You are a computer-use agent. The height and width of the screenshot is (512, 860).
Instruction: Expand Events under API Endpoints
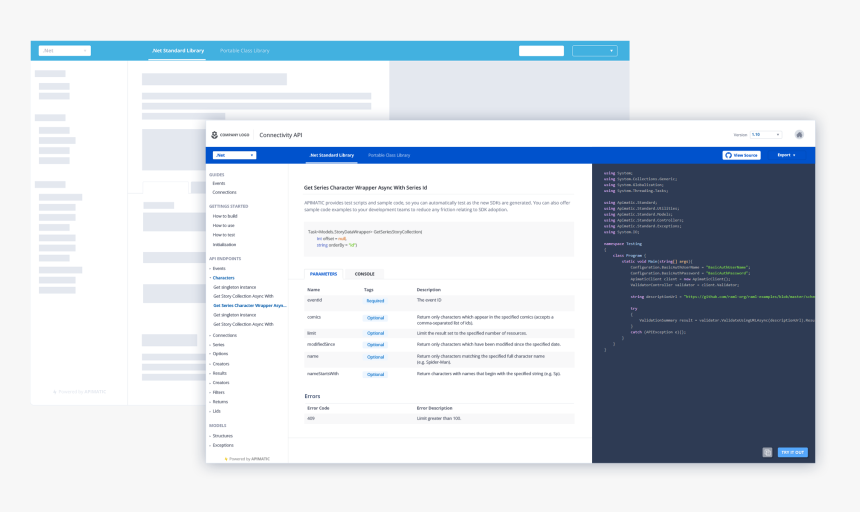click(x=217, y=269)
